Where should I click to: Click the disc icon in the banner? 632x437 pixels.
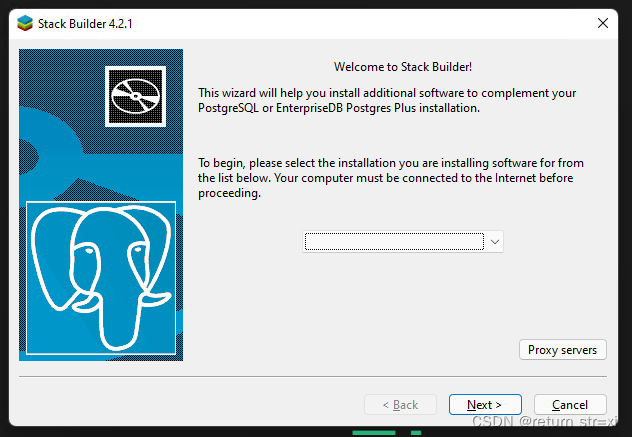click(x=135, y=96)
